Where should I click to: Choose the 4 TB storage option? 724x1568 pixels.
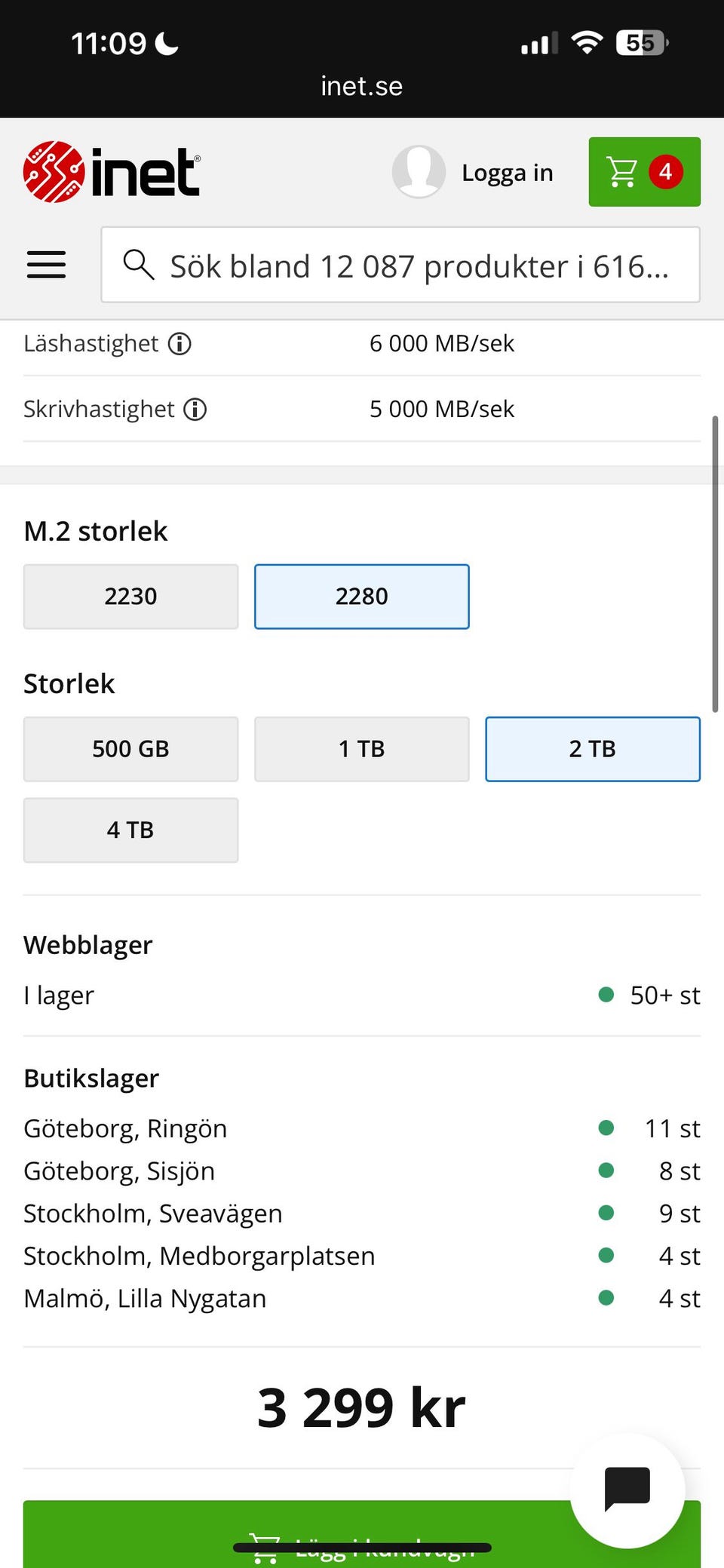point(130,830)
